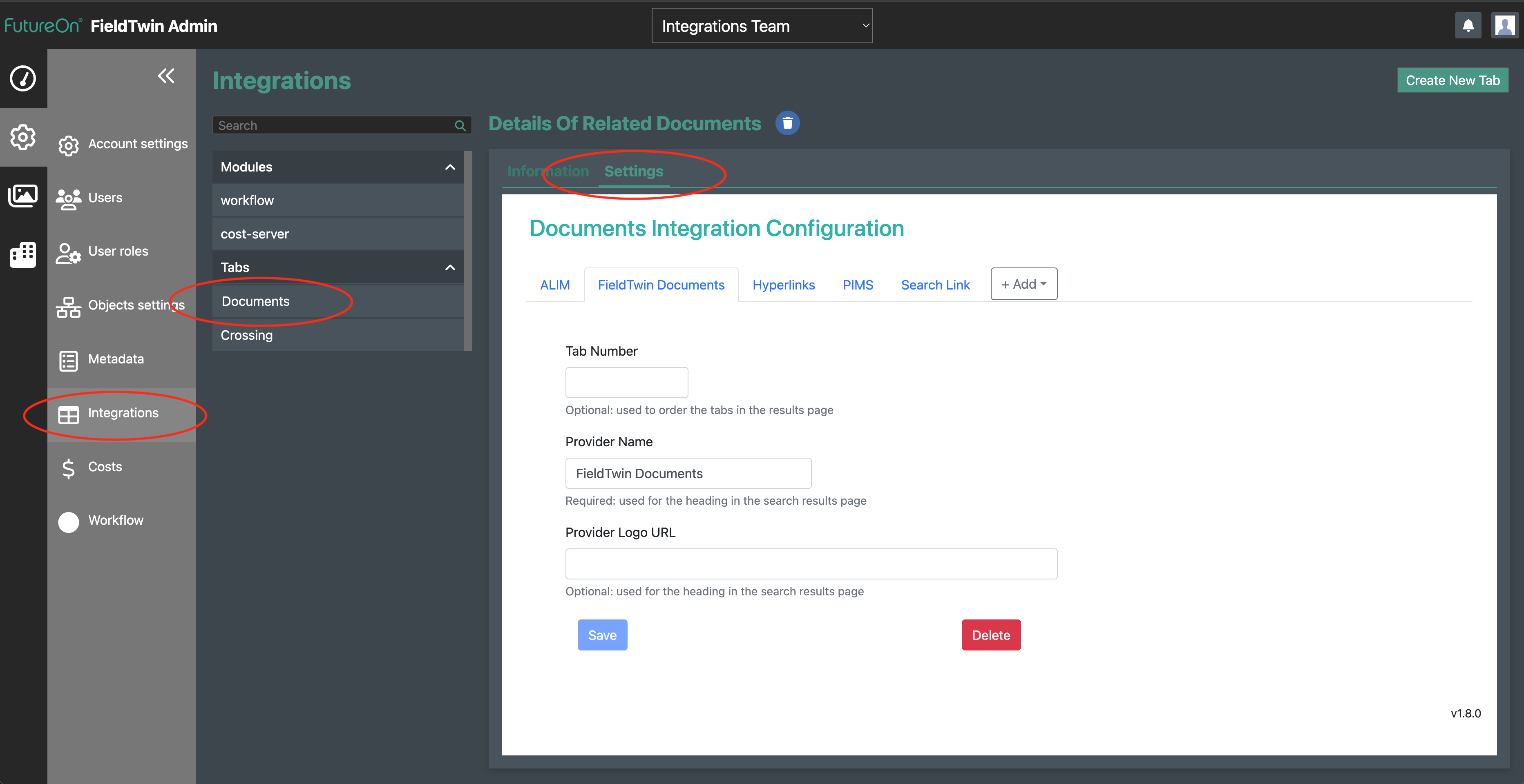The image size is (1524, 784).
Task: Open Workflow label in sidebar
Action: point(116,520)
